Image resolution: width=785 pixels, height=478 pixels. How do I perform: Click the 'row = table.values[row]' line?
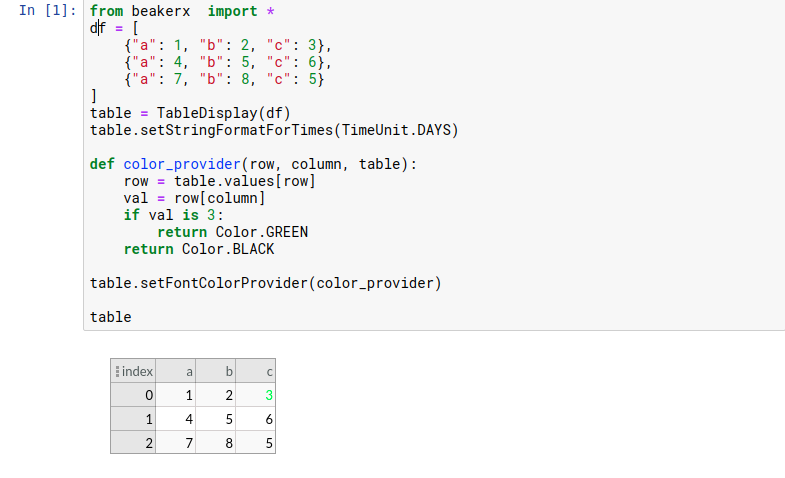click(220, 181)
